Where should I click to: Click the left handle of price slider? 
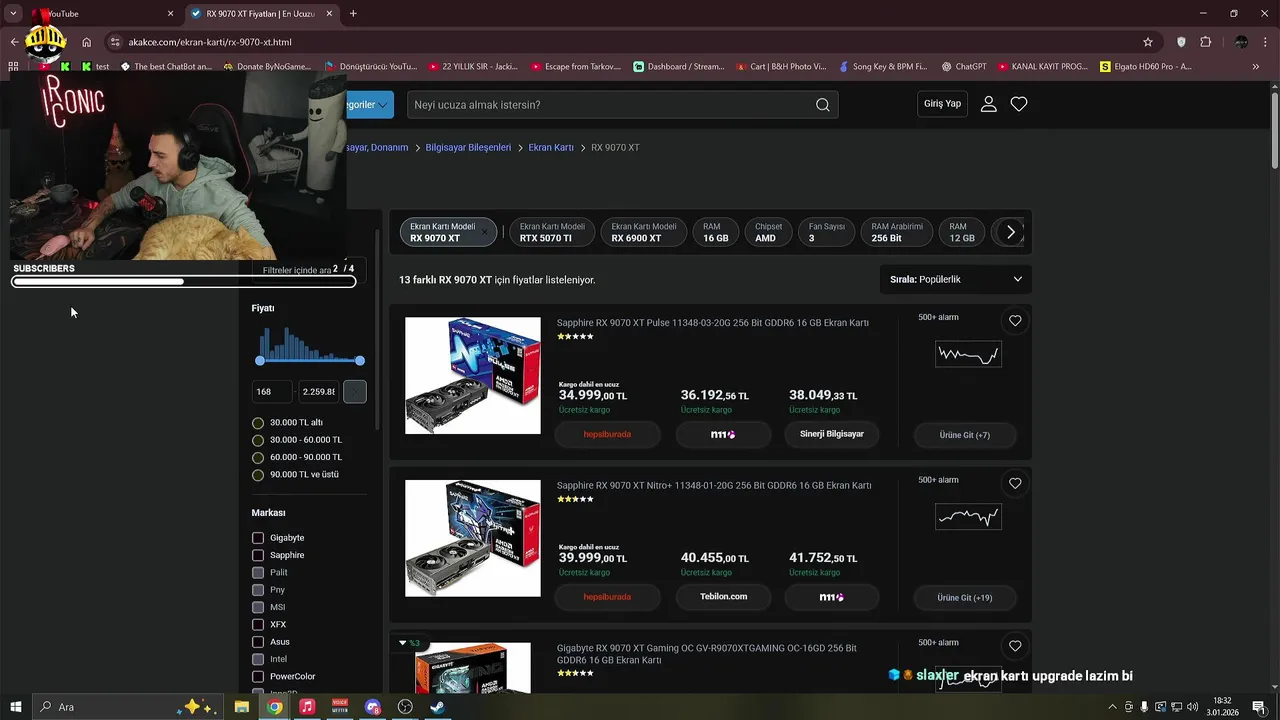260,360
